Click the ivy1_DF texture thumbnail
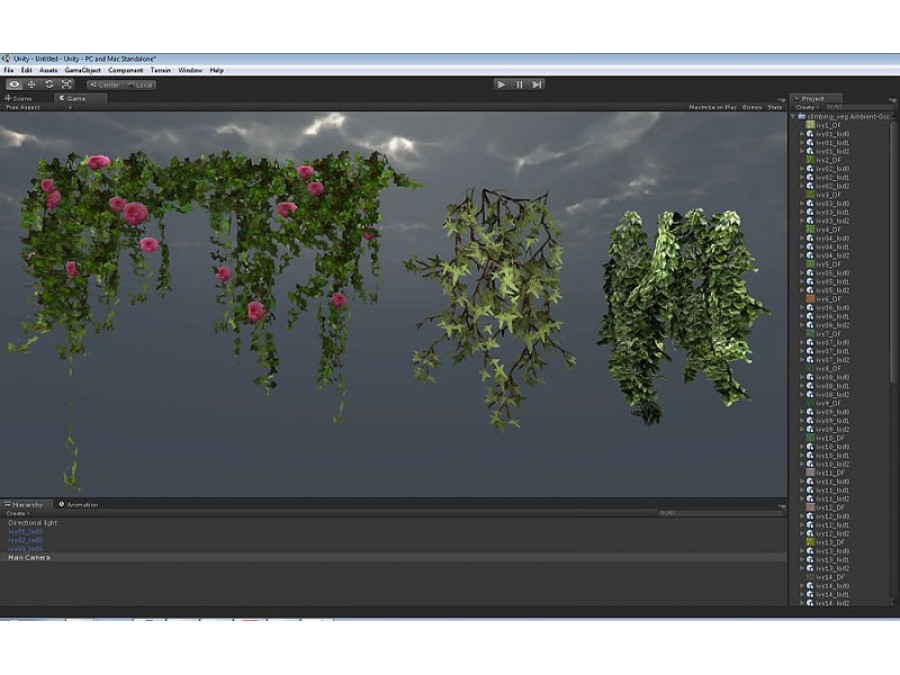Image resolution: width=900 pixels, height=675 pixels. click(810, 125)
